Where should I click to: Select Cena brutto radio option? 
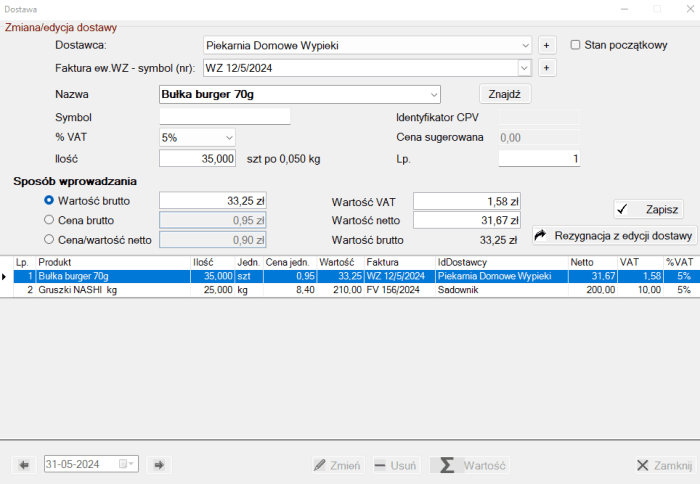(49, 220)
